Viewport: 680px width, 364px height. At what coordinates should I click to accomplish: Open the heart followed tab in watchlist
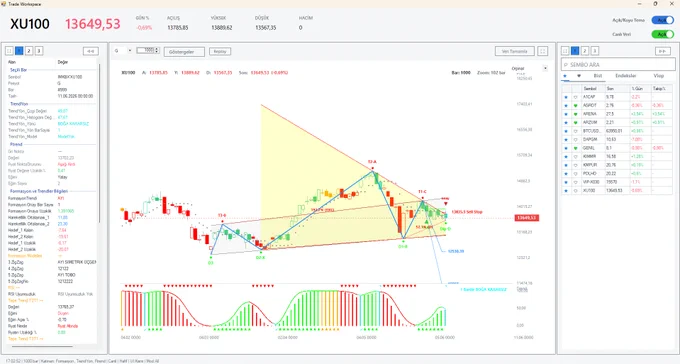point(579,76)
